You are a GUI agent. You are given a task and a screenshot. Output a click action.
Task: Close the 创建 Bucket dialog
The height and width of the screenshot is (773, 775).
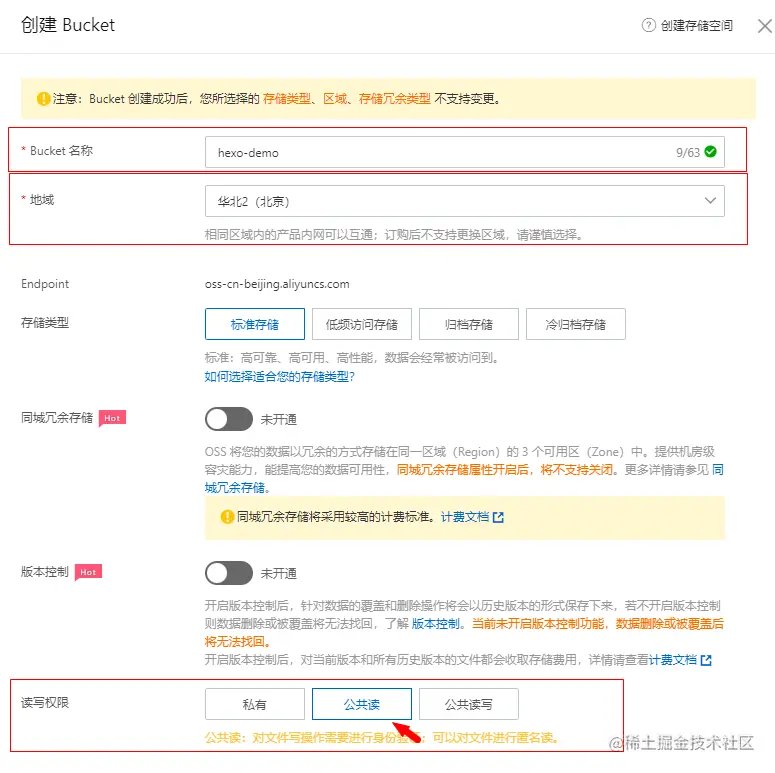pyautogui.click(x=765, y=26)
